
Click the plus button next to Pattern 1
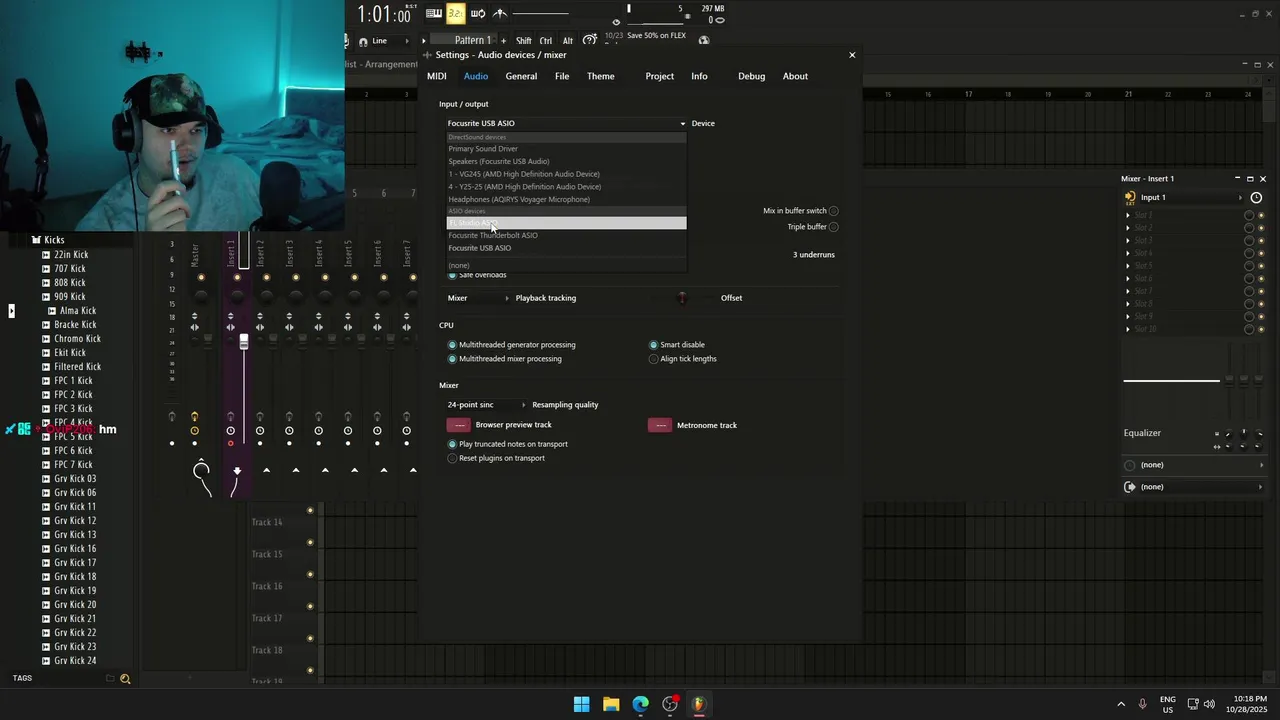coord(503,41)
